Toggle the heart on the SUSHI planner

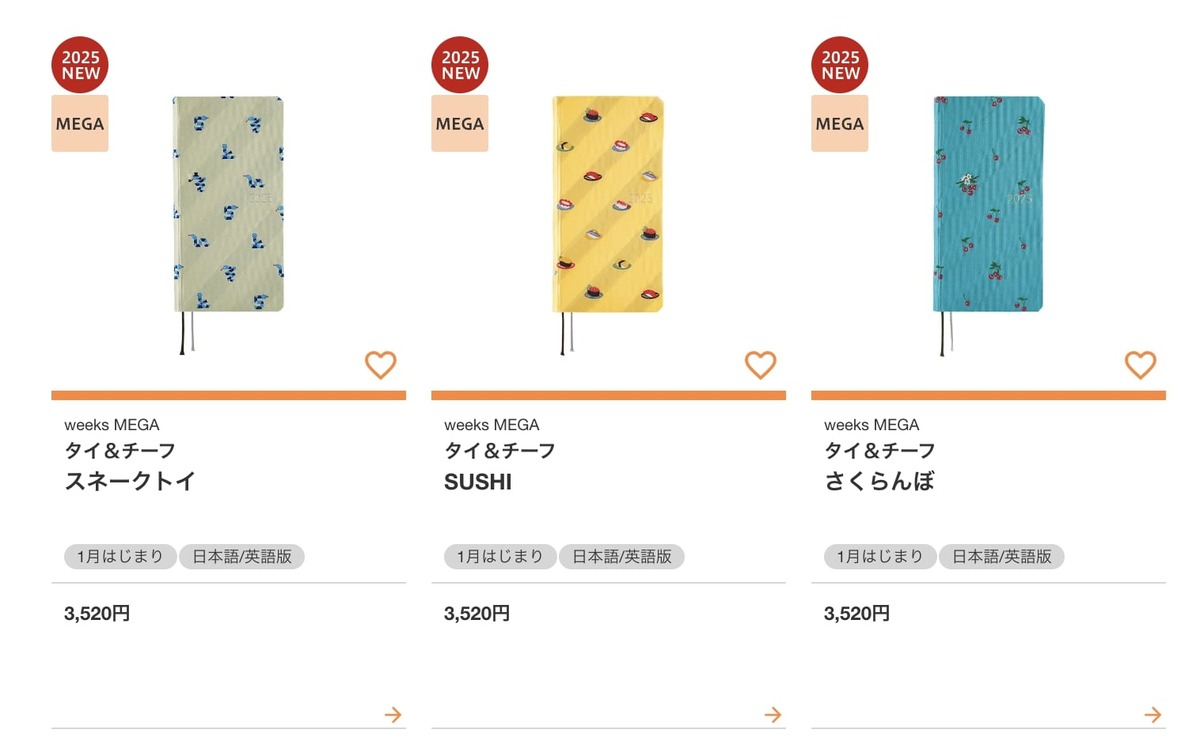click(760, 365)
